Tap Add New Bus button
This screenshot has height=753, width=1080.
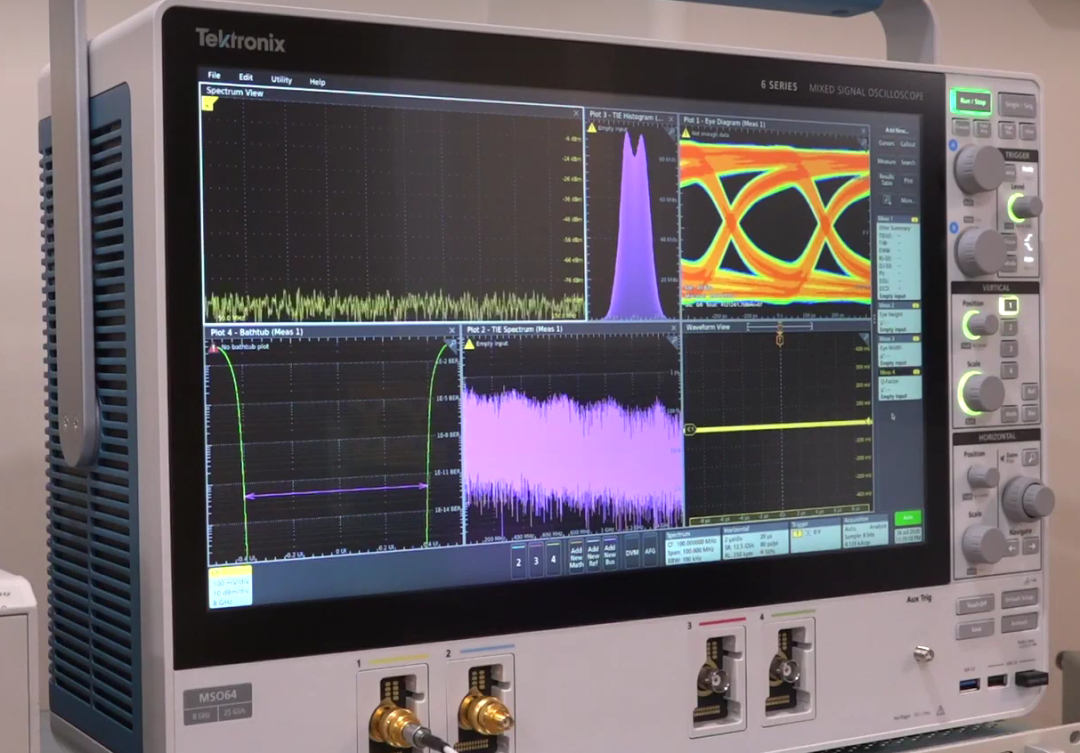(610, 555)
